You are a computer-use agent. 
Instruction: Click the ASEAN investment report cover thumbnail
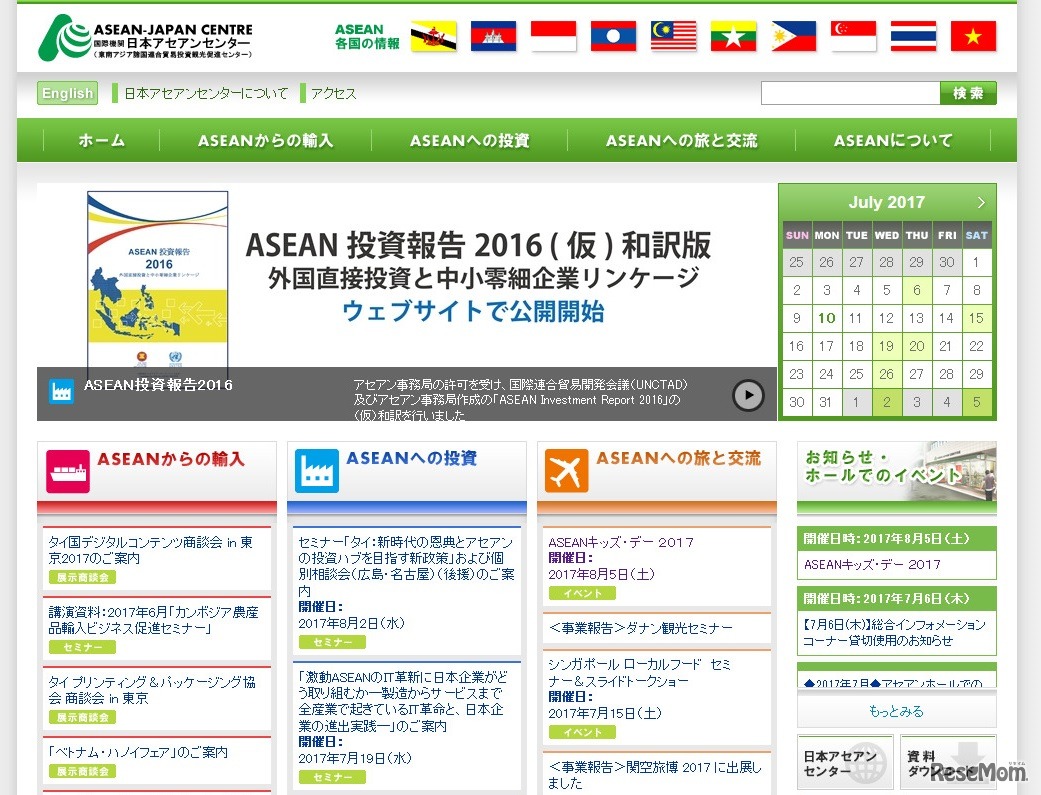coord(158,280)
